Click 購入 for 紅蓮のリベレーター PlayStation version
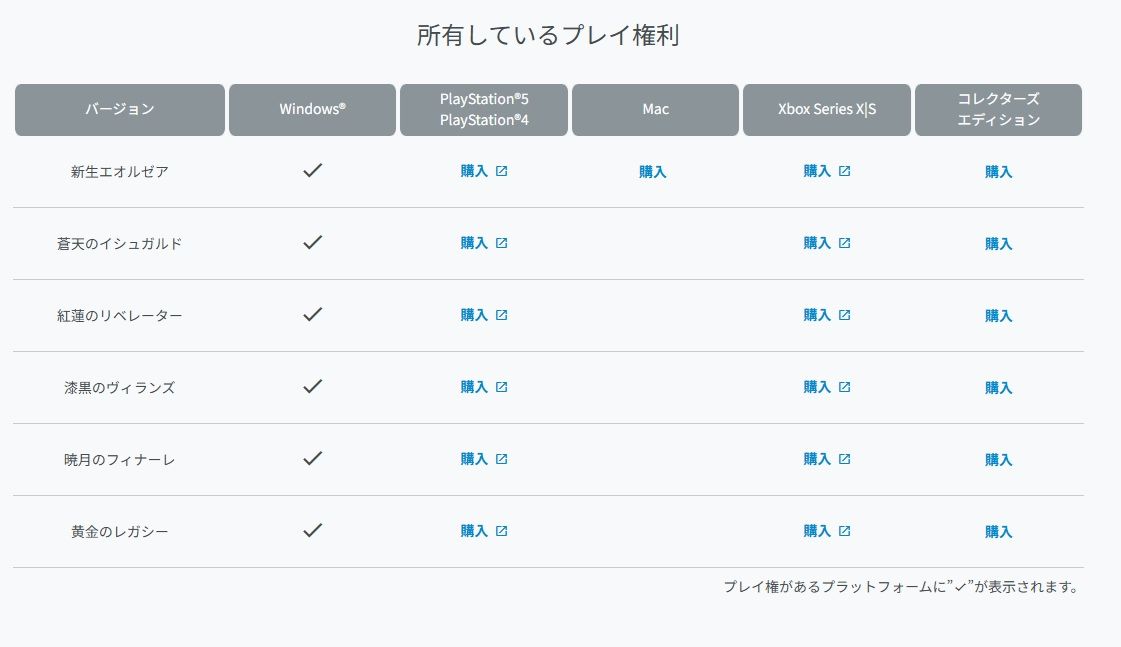This screenshot has height=647, width=1121. click(475, 315)
